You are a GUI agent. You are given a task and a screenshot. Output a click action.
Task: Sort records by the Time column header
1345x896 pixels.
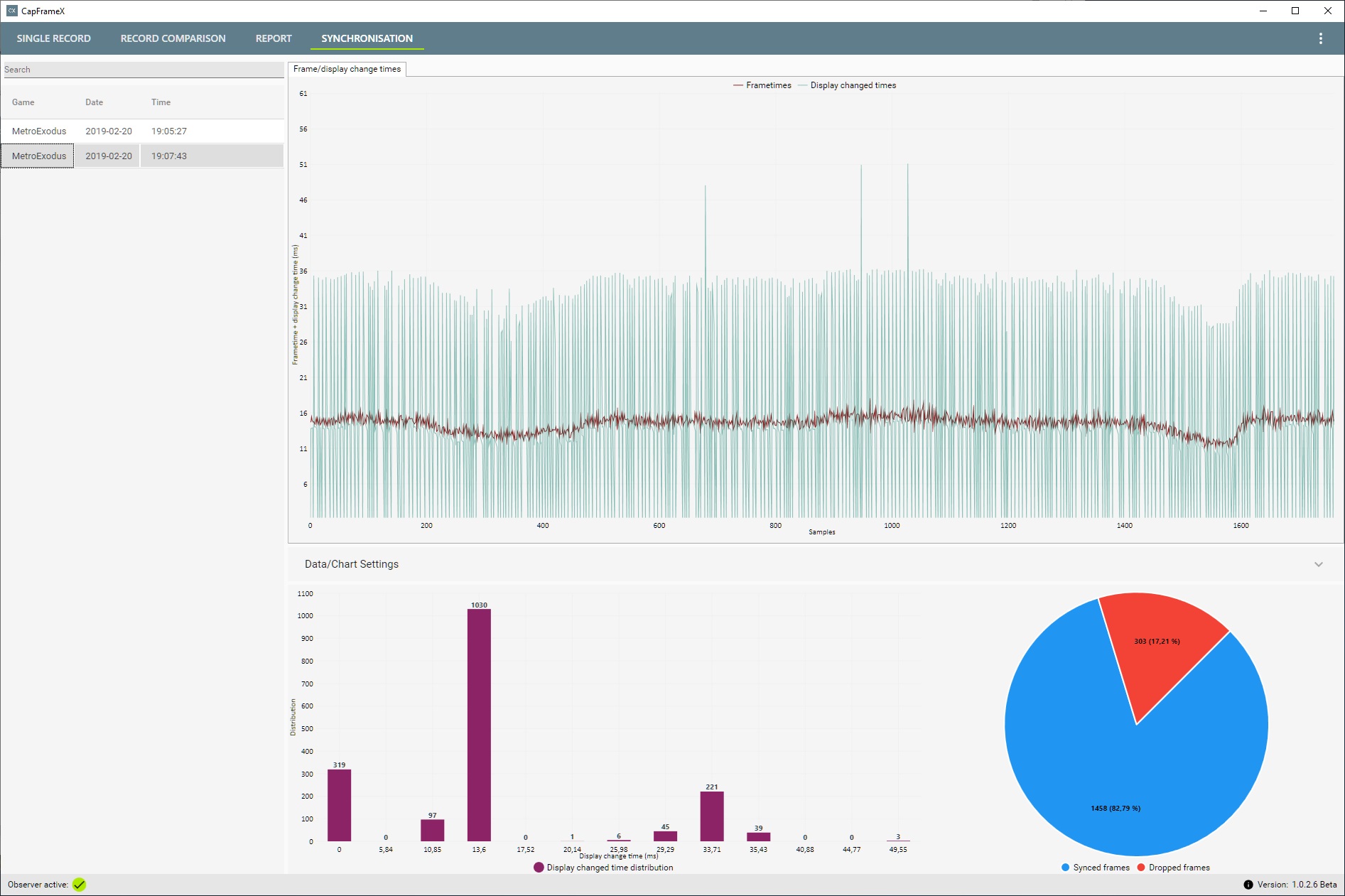tap(161, 102)
